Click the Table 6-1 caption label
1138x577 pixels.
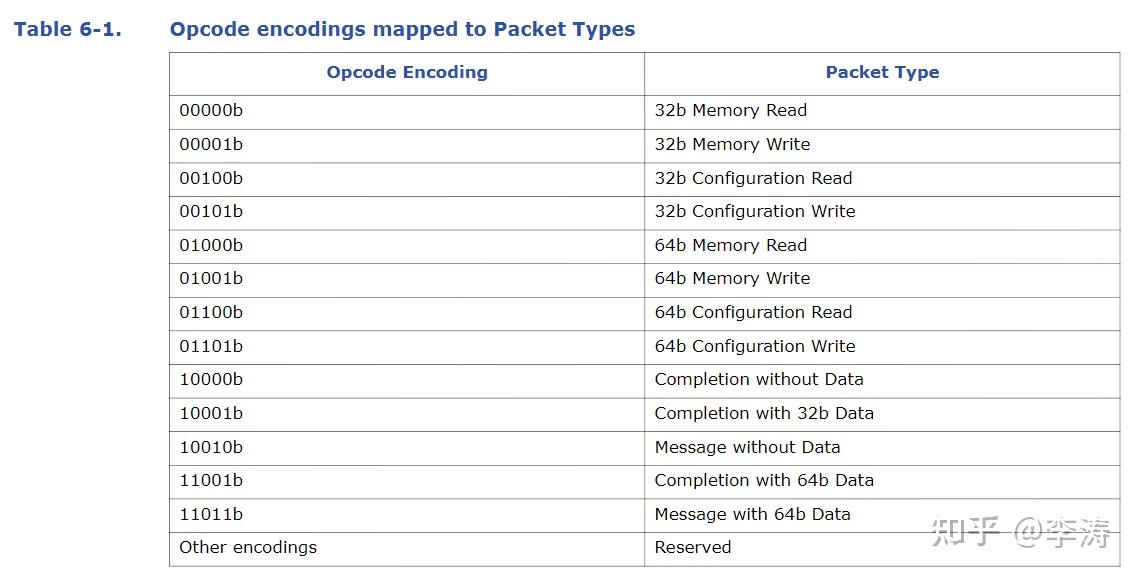[x=68, y=29]
